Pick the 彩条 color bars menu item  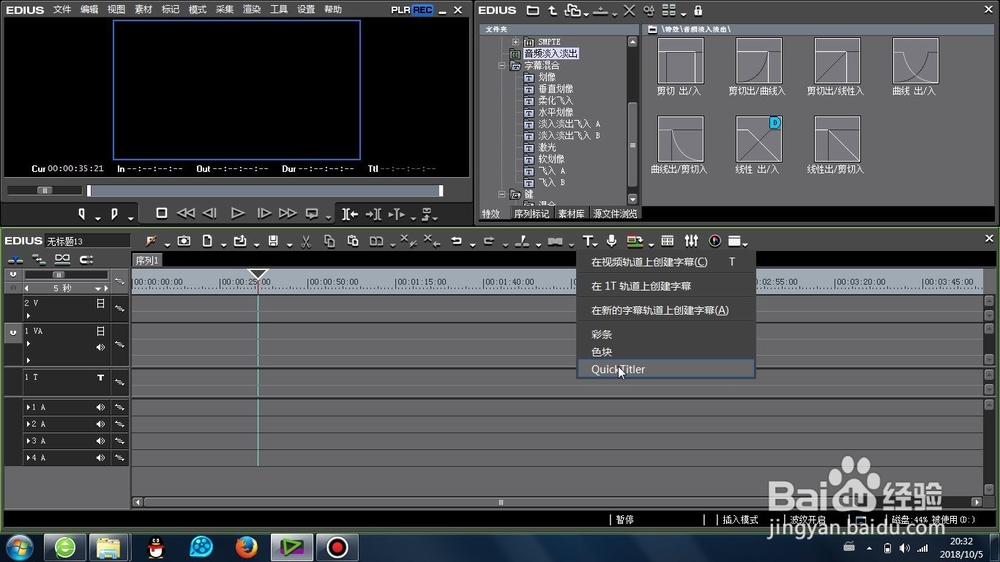666,334
